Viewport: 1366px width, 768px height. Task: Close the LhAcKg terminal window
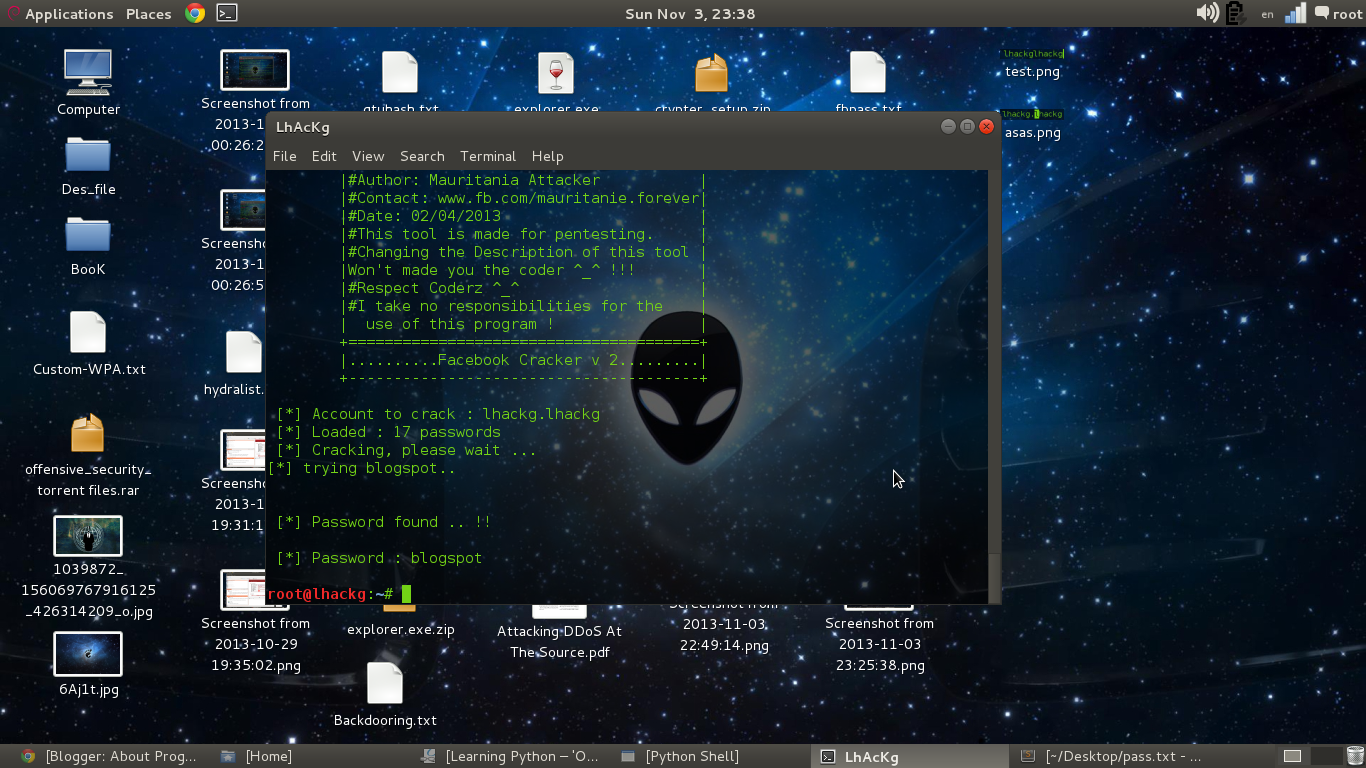point(986,126)
